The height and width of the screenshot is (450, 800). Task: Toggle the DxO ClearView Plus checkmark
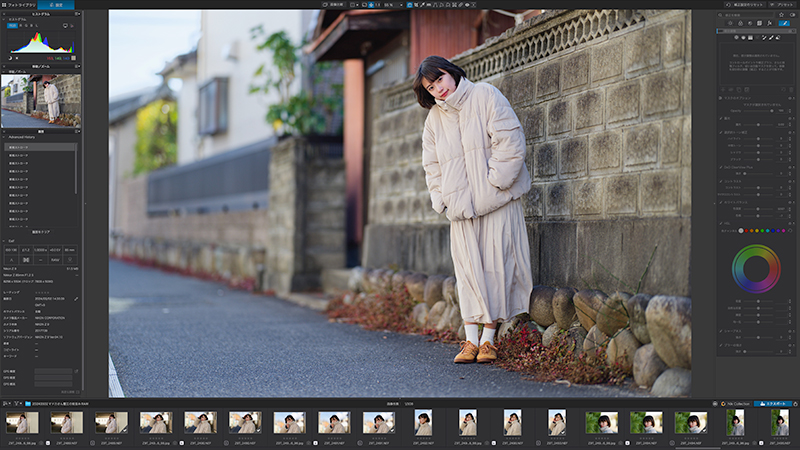(720, 167)
